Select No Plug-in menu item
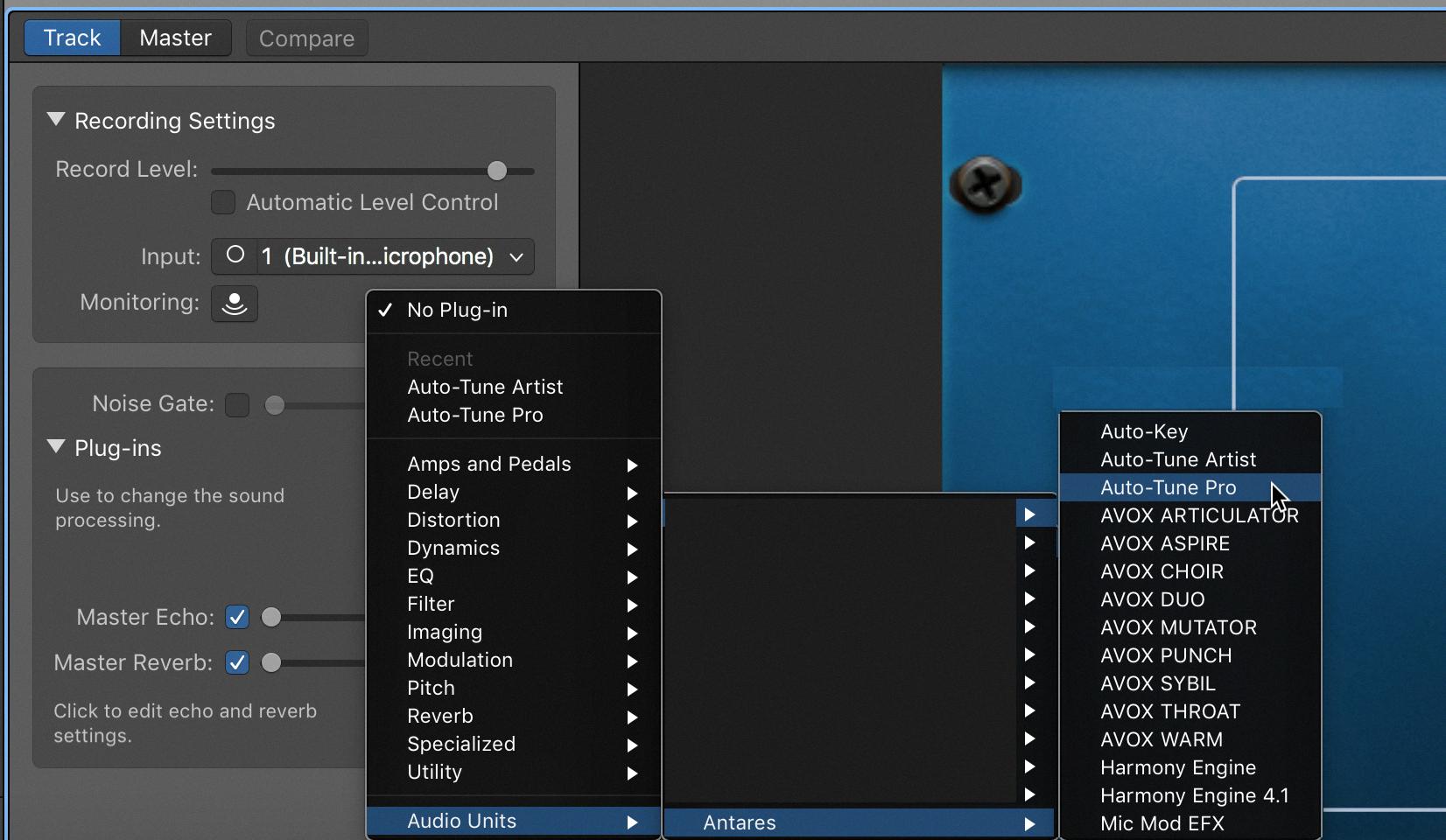Screen dimensions: 1446x840 (x=514, y=310)
